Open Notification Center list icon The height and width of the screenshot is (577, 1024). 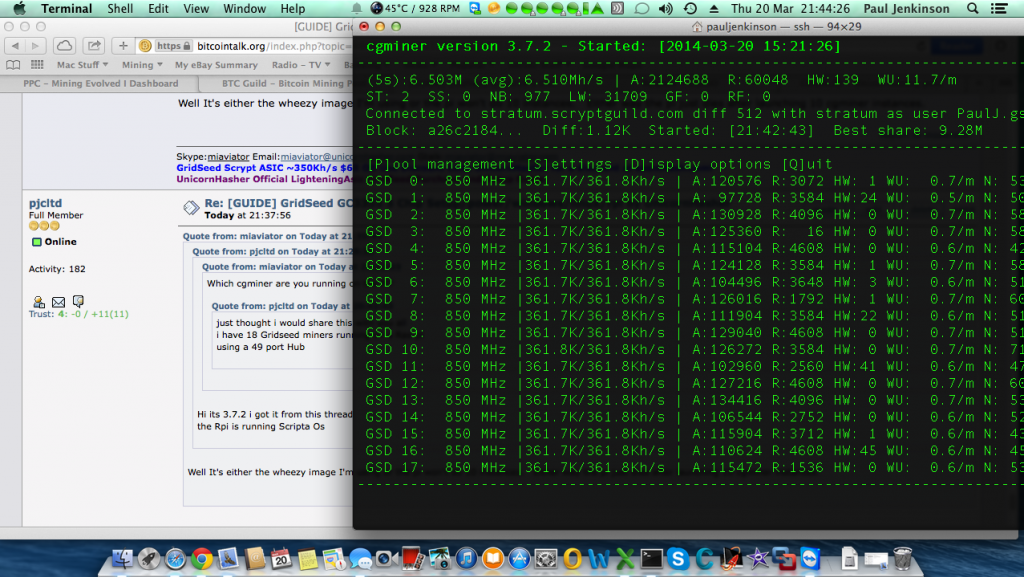(999, 8)
